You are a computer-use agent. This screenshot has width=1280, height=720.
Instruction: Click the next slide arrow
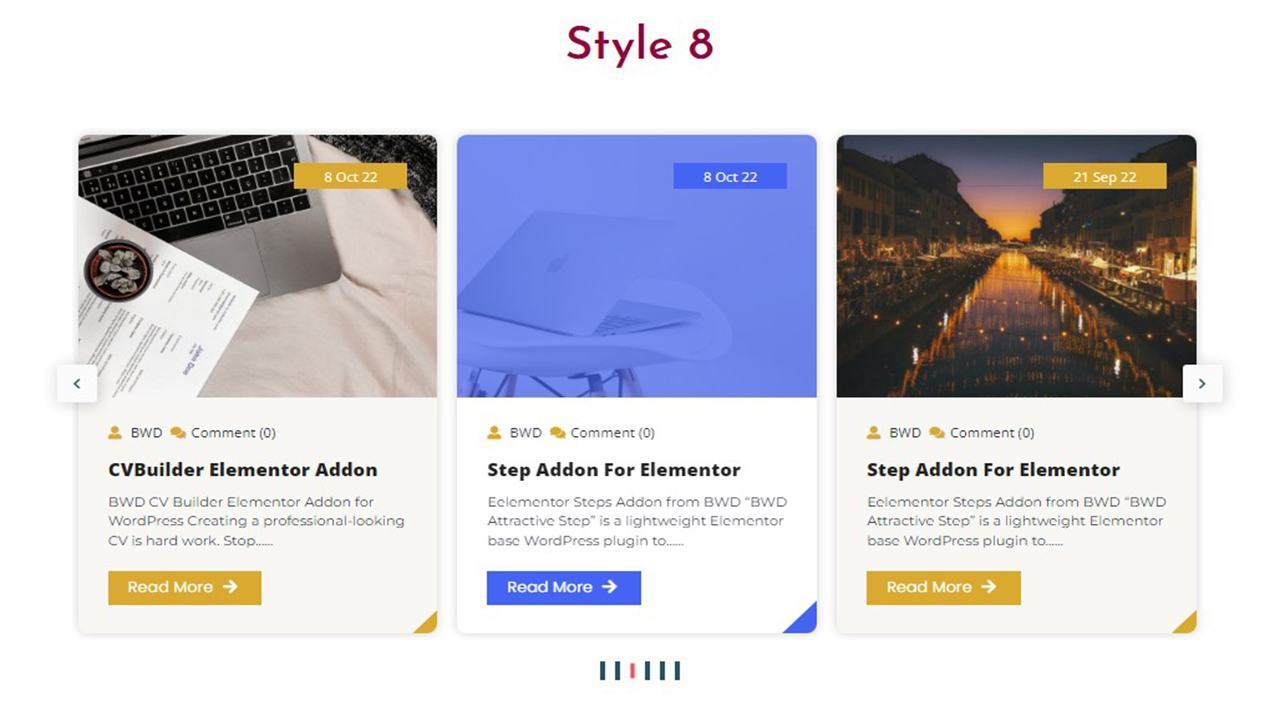click(1202, 384)
